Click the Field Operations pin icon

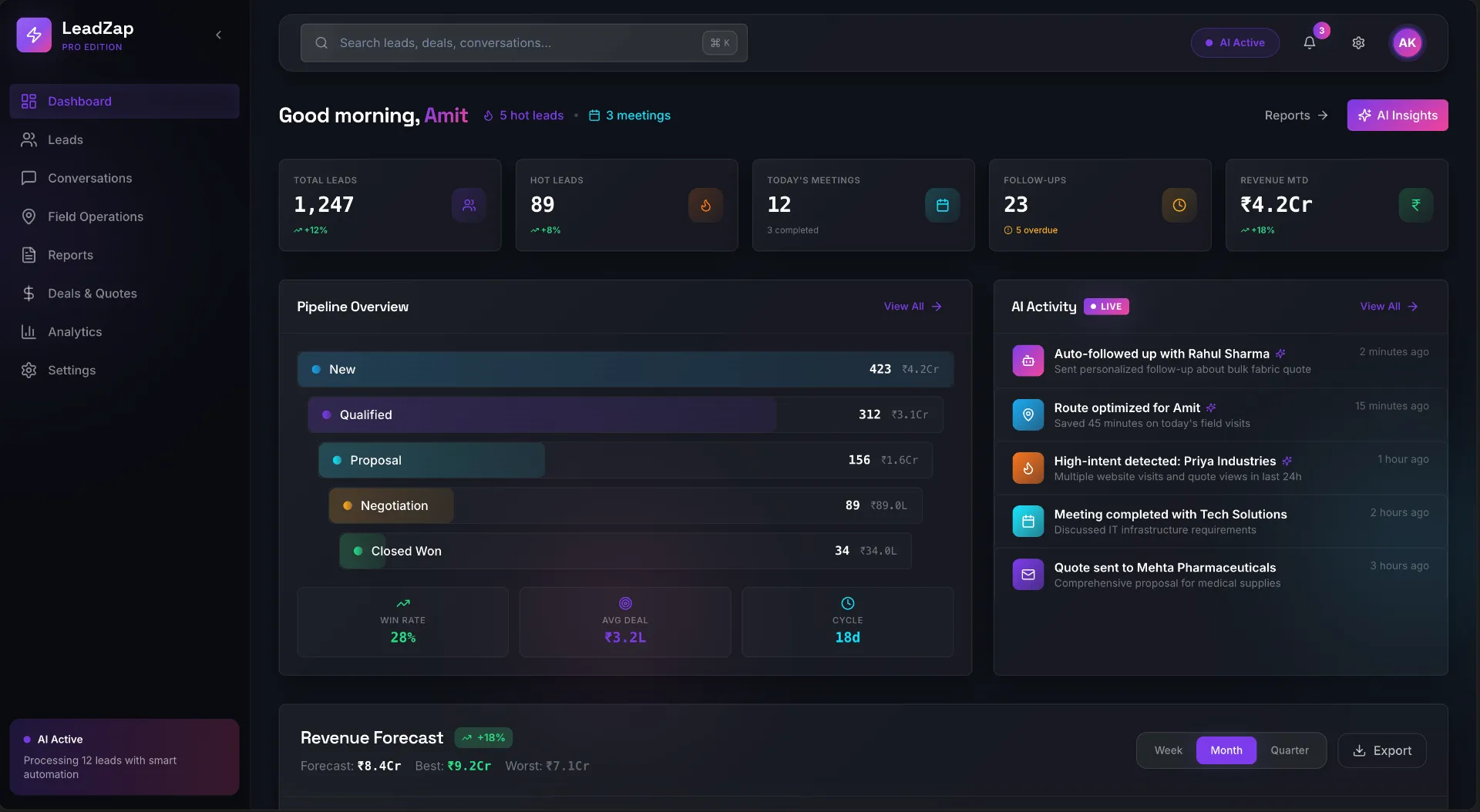point(29,216)
